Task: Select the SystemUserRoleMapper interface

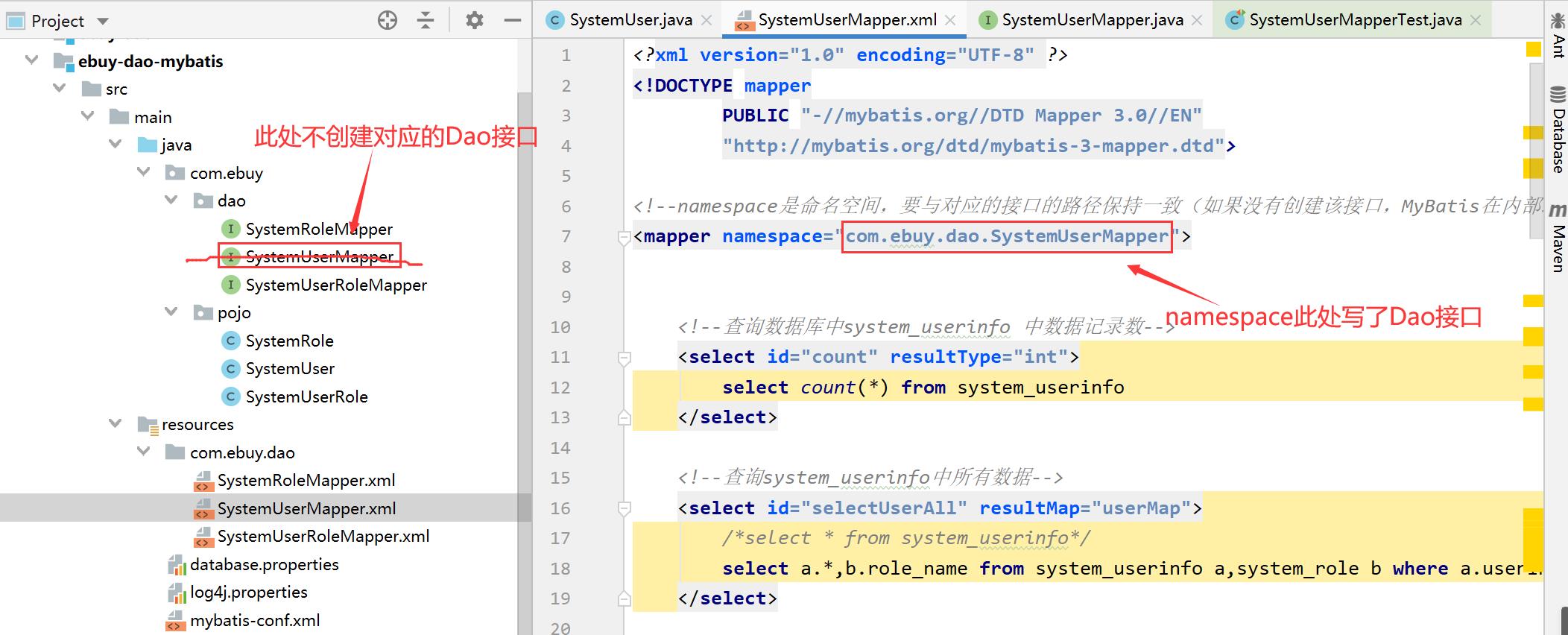Action: pos(336,285)
